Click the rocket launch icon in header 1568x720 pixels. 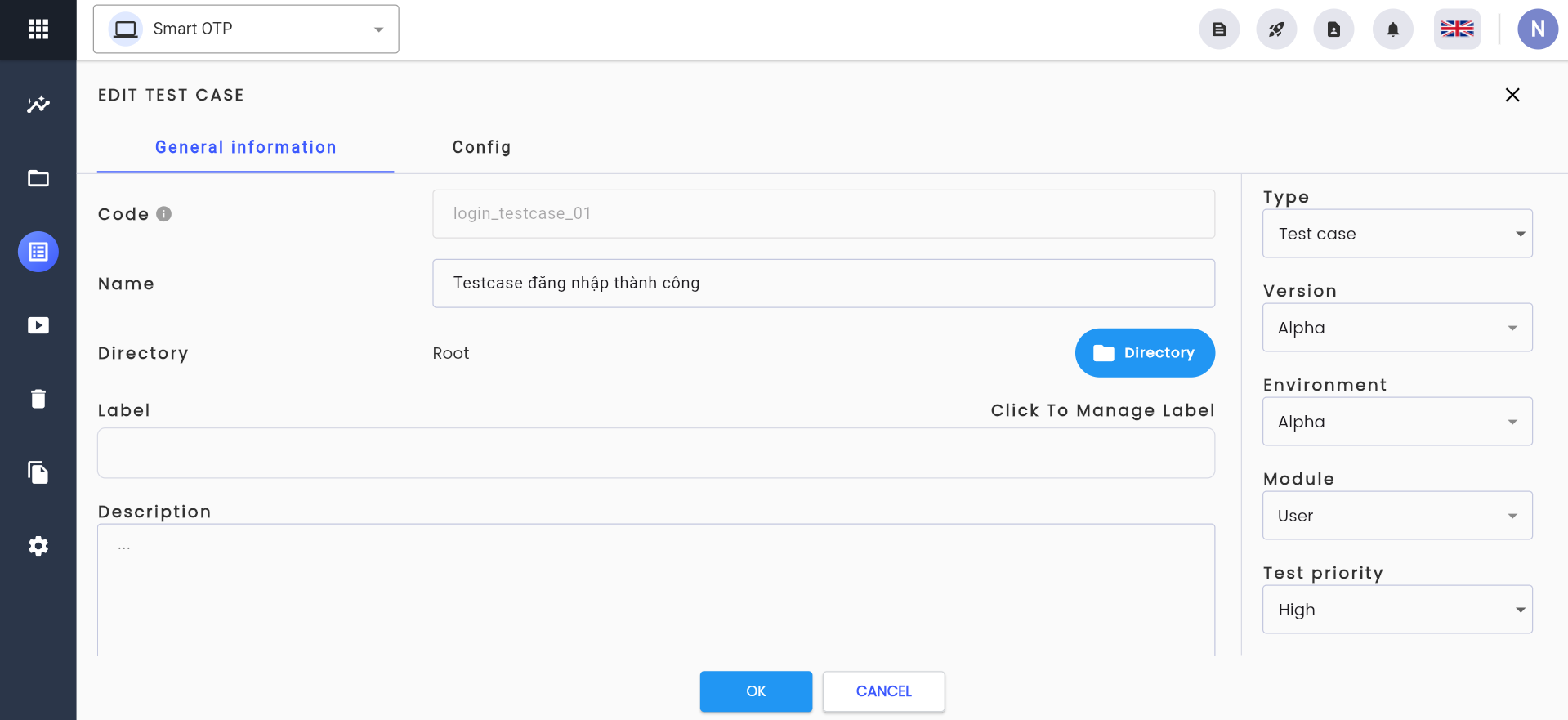tap(1276, 29)
